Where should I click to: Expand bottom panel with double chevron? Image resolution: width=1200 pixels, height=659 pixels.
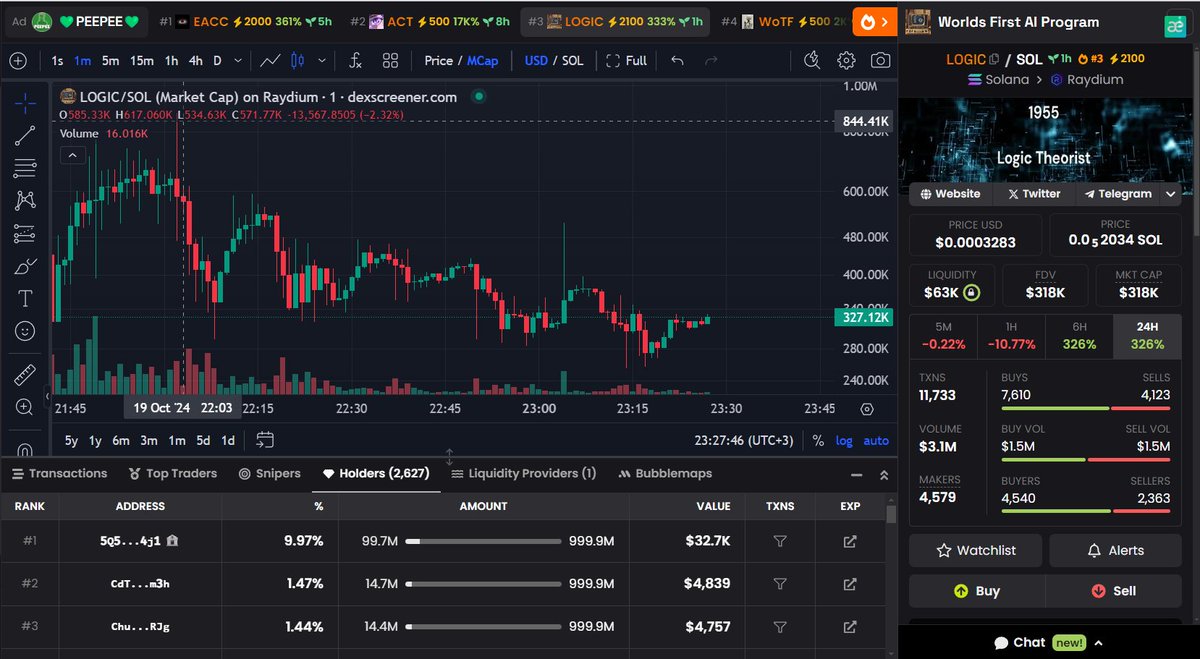[x=884, y=475]
